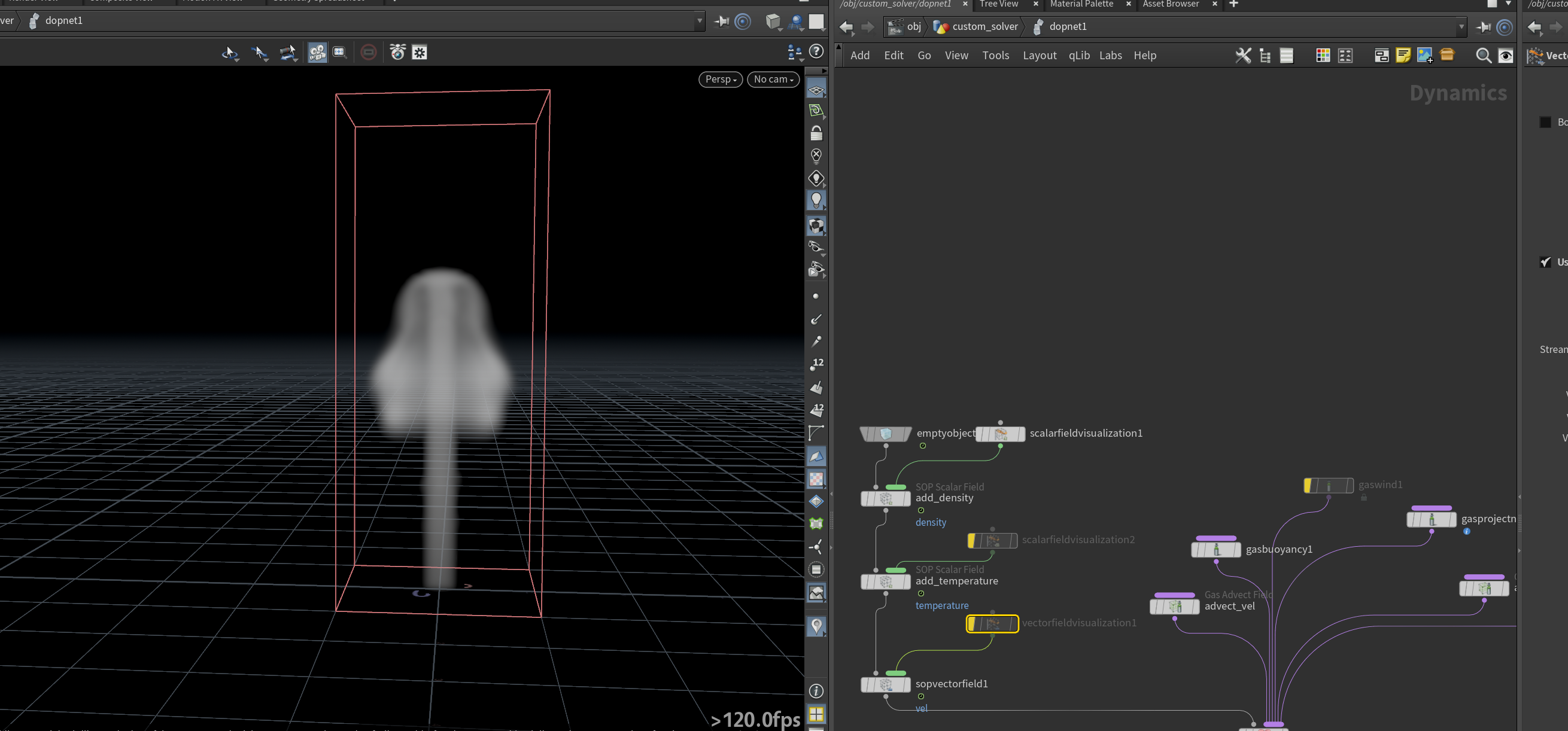This screenshot has height=731, width=1568.
Task: Add a new pane tab with plus button
Action: click(x=1234, y=4)
